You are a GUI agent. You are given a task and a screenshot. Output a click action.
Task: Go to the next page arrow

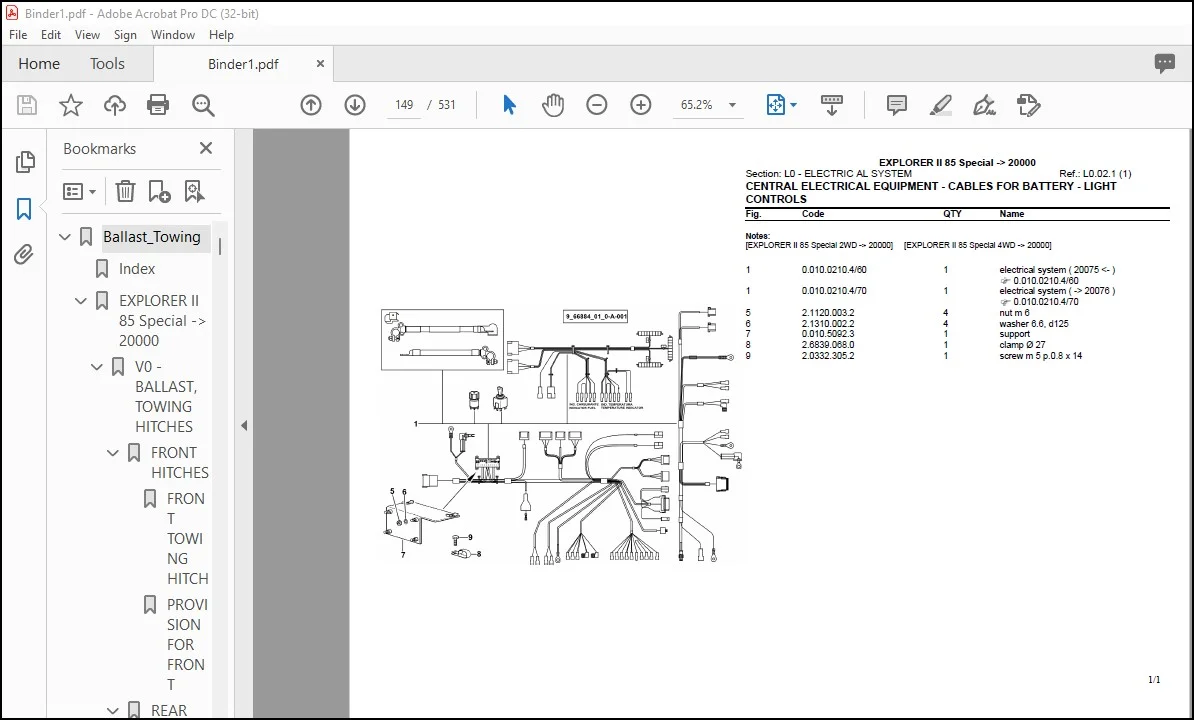pyautogui.click(x=355, y=105)
